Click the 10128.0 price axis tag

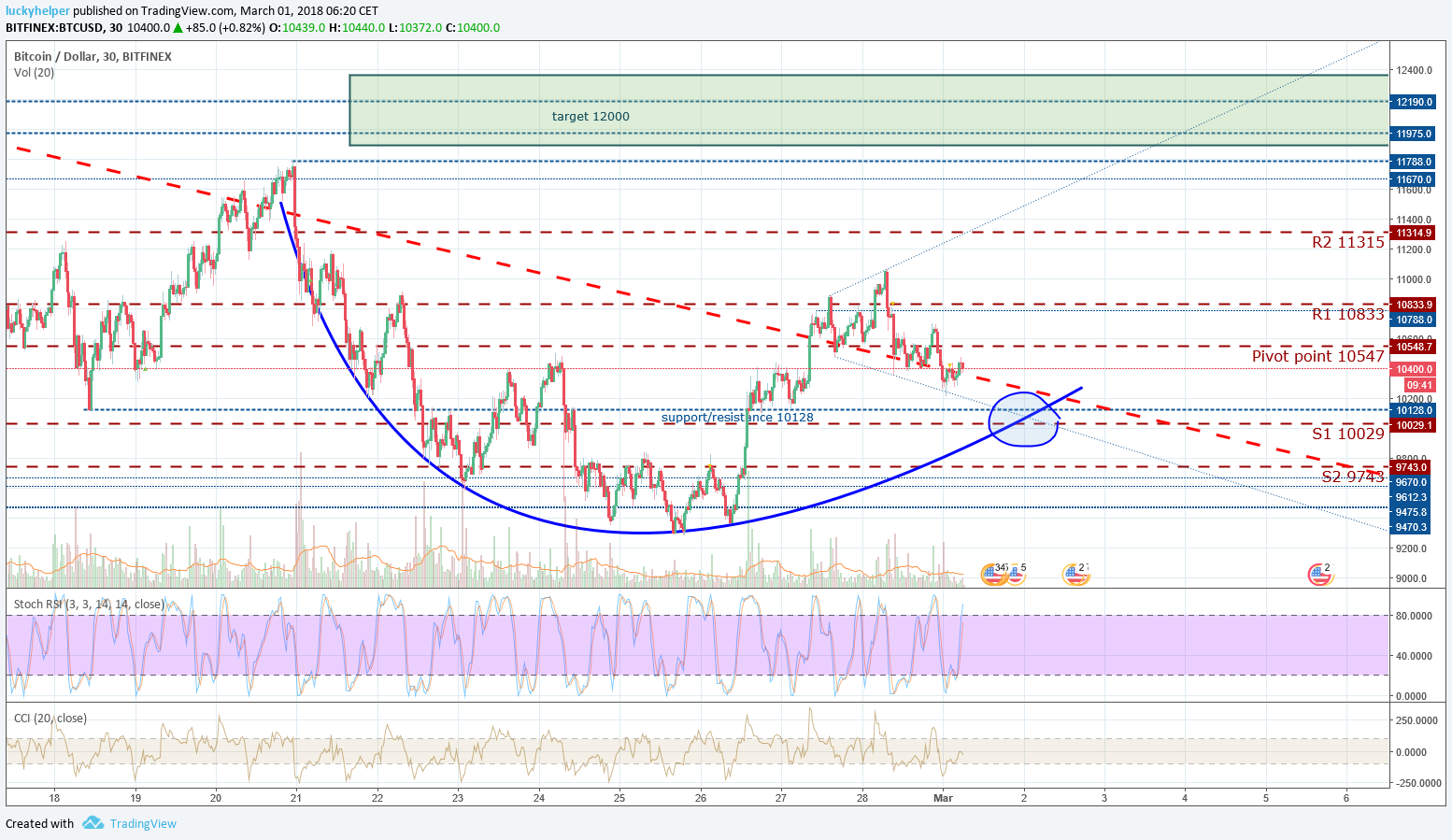(1415, 410)
